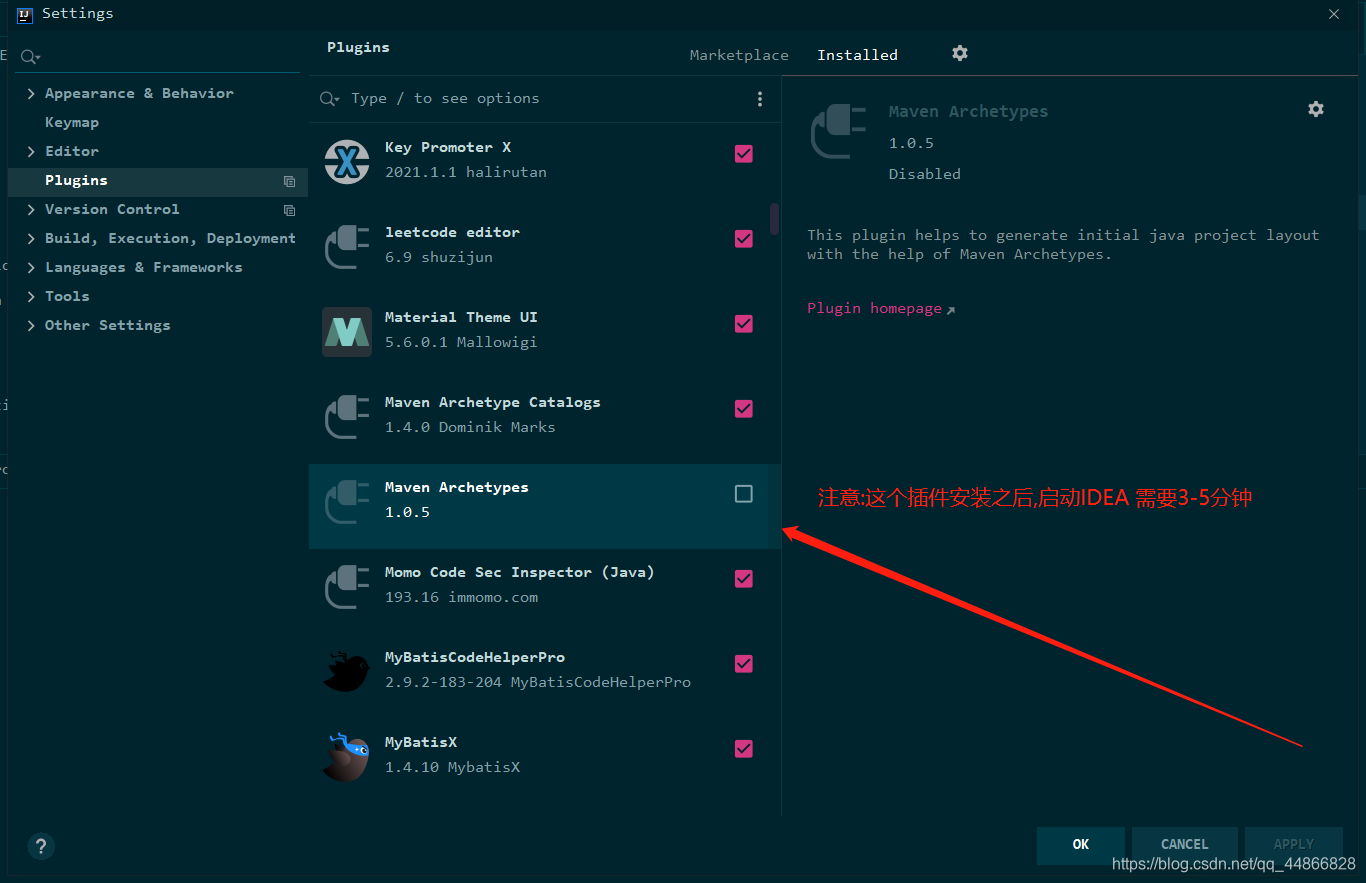Screen dimensions: 1366x883
Task: Click the copy icon next to Plugins
Action: coord(289,181)
